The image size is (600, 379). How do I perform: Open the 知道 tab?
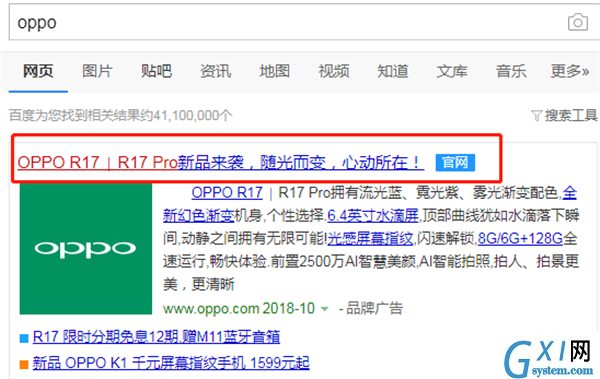393,71
